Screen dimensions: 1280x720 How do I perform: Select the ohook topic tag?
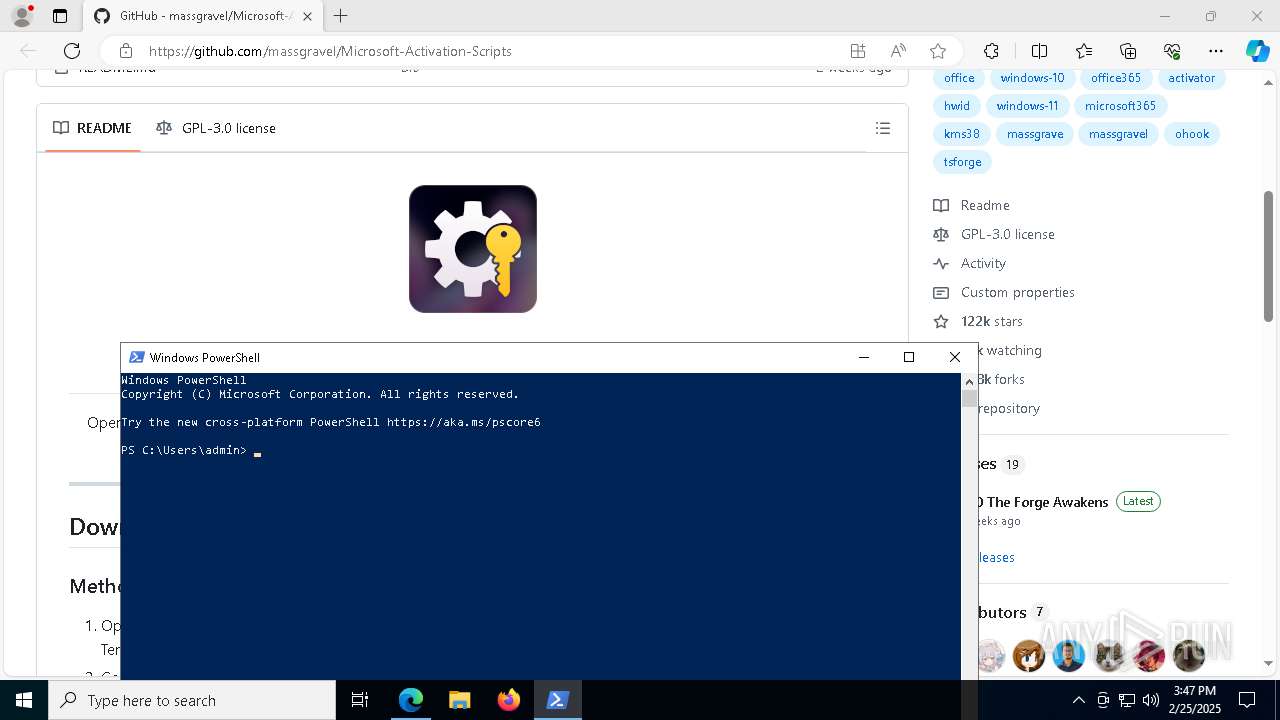pyautogui.click(x=1192, y=134)
